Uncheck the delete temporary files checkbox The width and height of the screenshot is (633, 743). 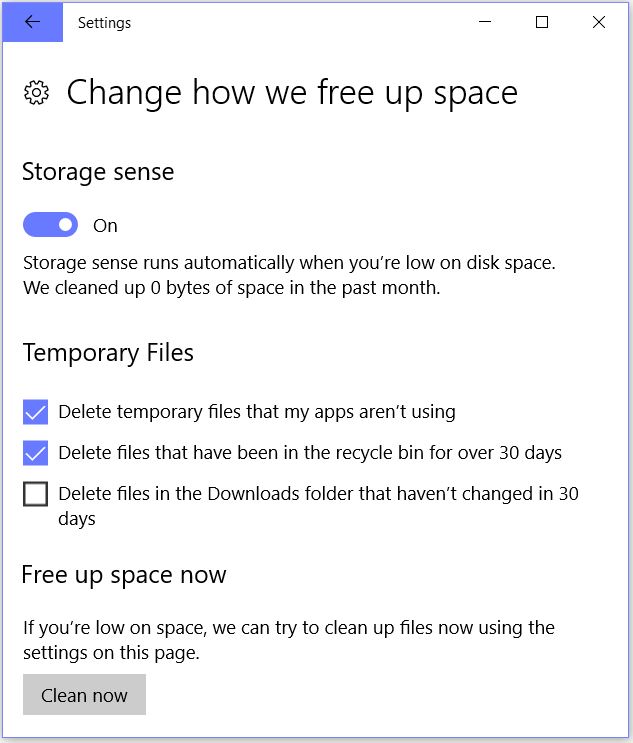coord(36,412)
